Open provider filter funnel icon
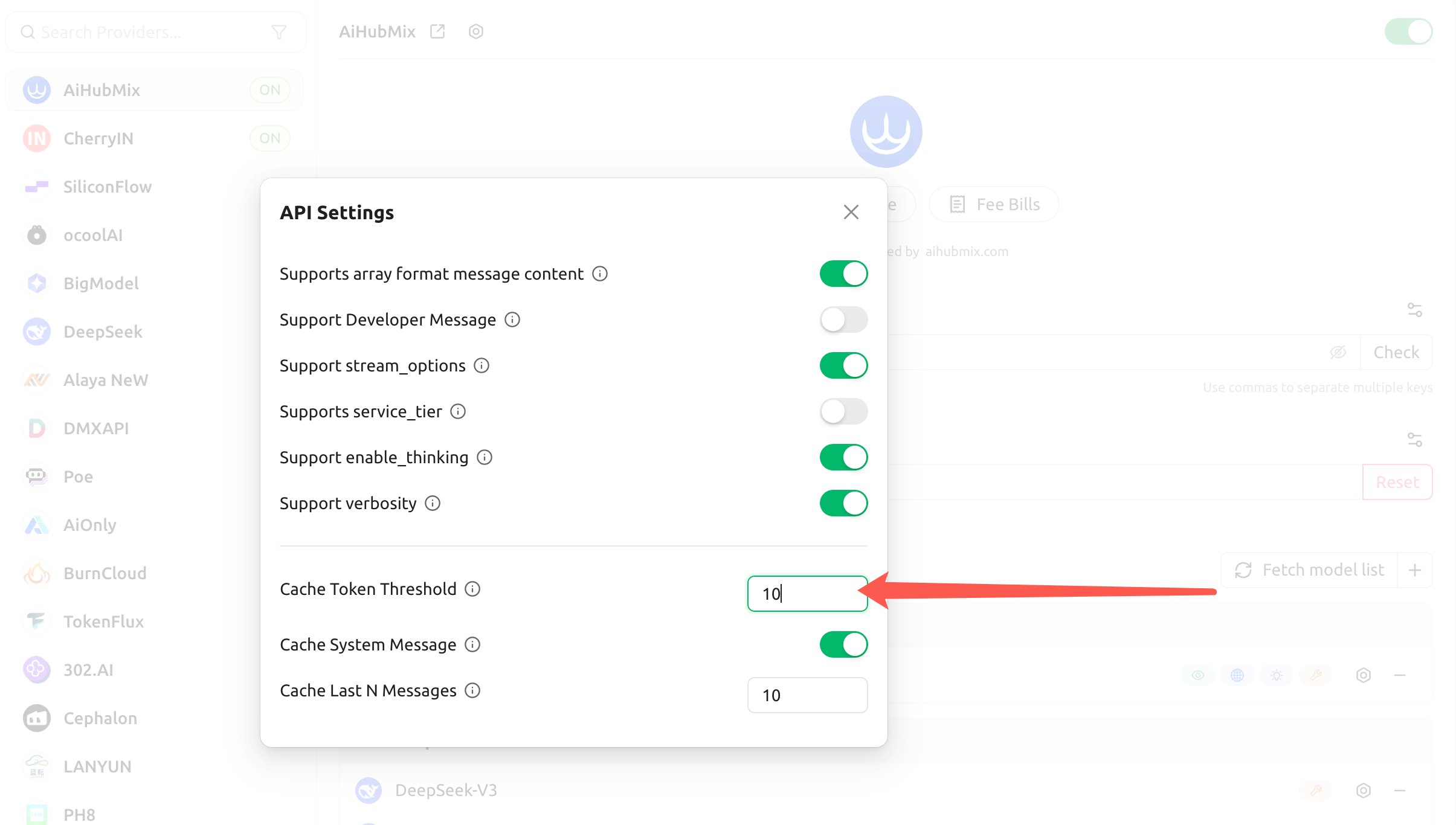 point(279,32)
